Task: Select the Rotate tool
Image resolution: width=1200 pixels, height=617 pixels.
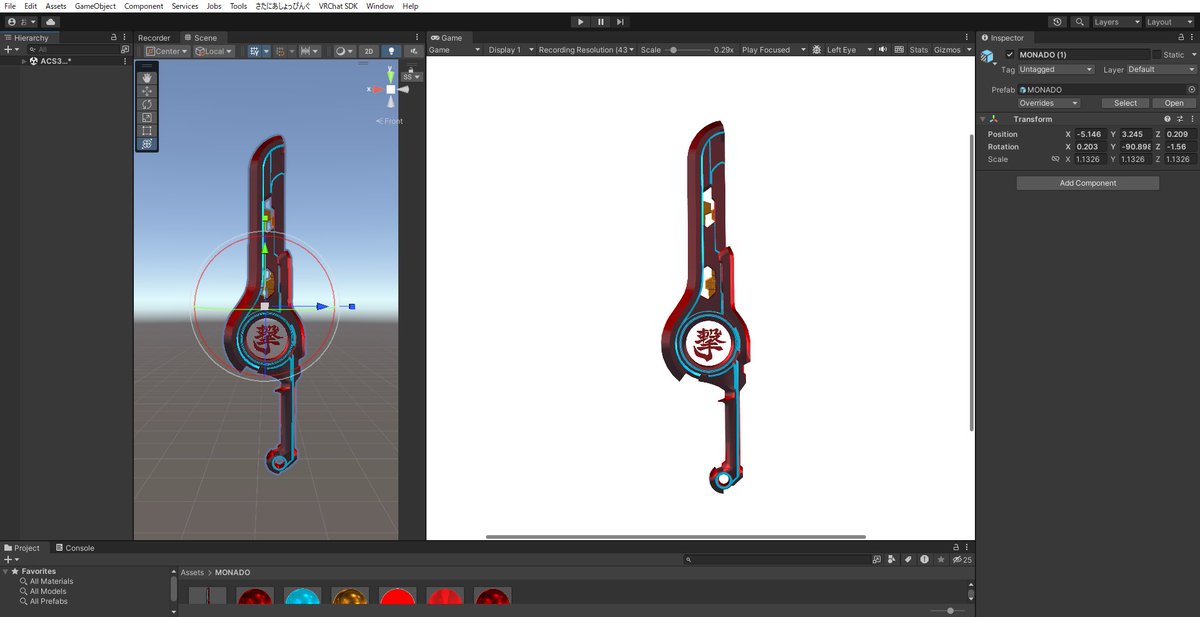Action: [x=147, y=104]
